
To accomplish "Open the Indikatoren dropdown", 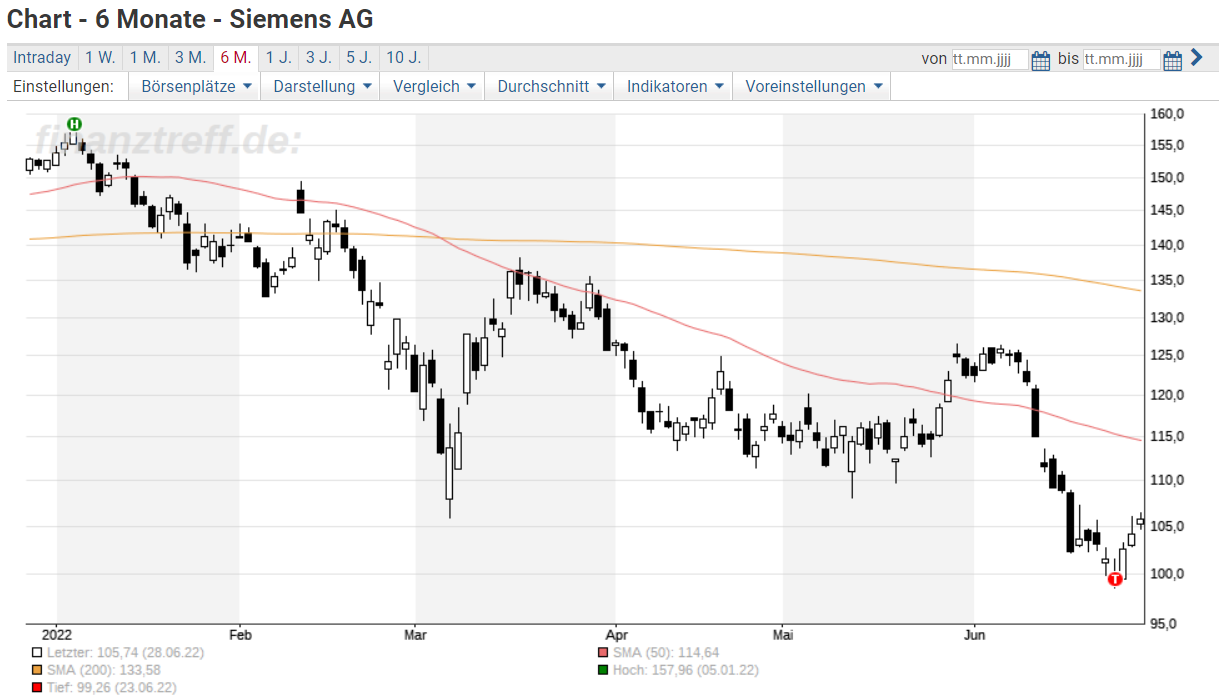I will [674, 87].
